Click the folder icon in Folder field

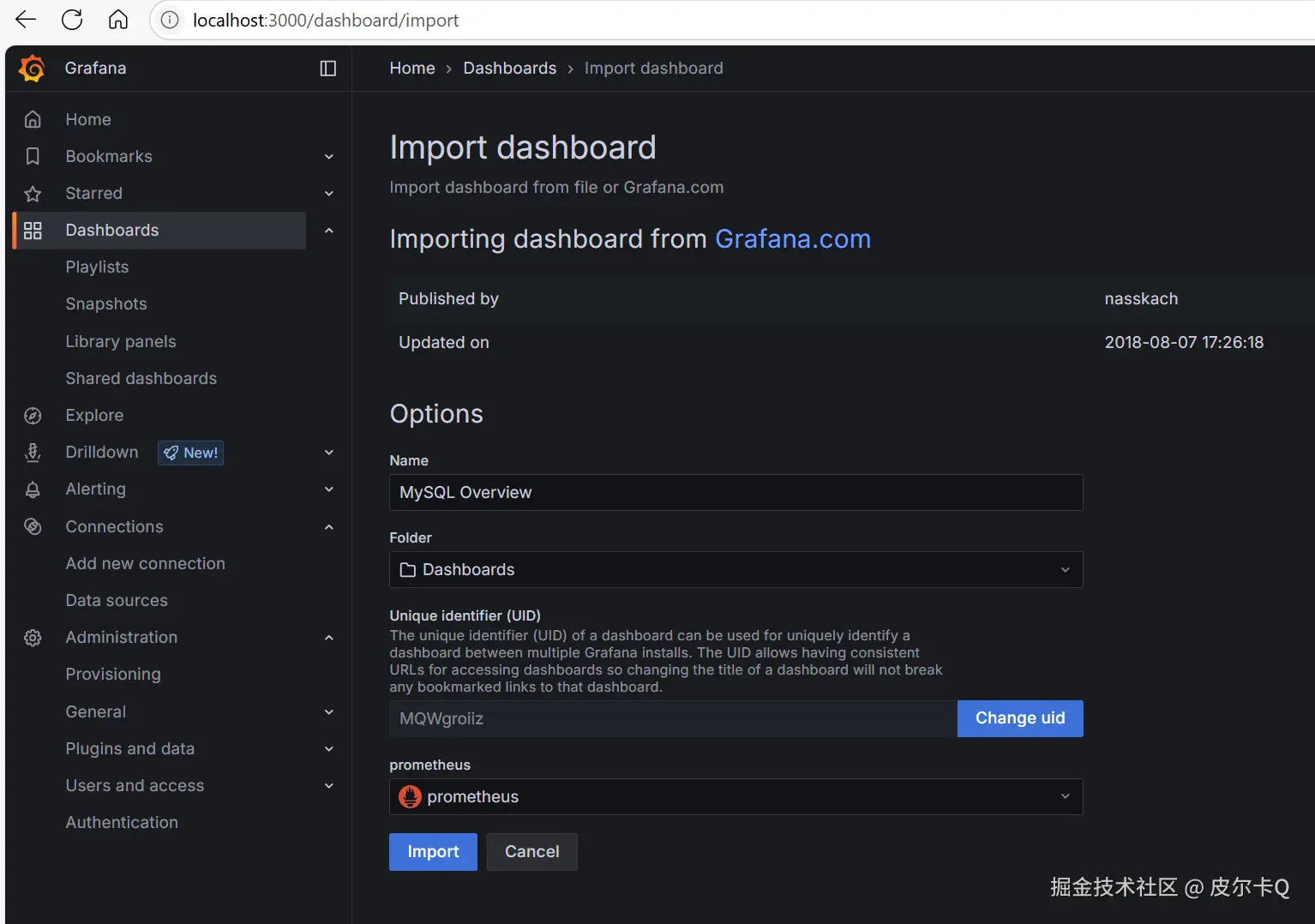[408, 570]
